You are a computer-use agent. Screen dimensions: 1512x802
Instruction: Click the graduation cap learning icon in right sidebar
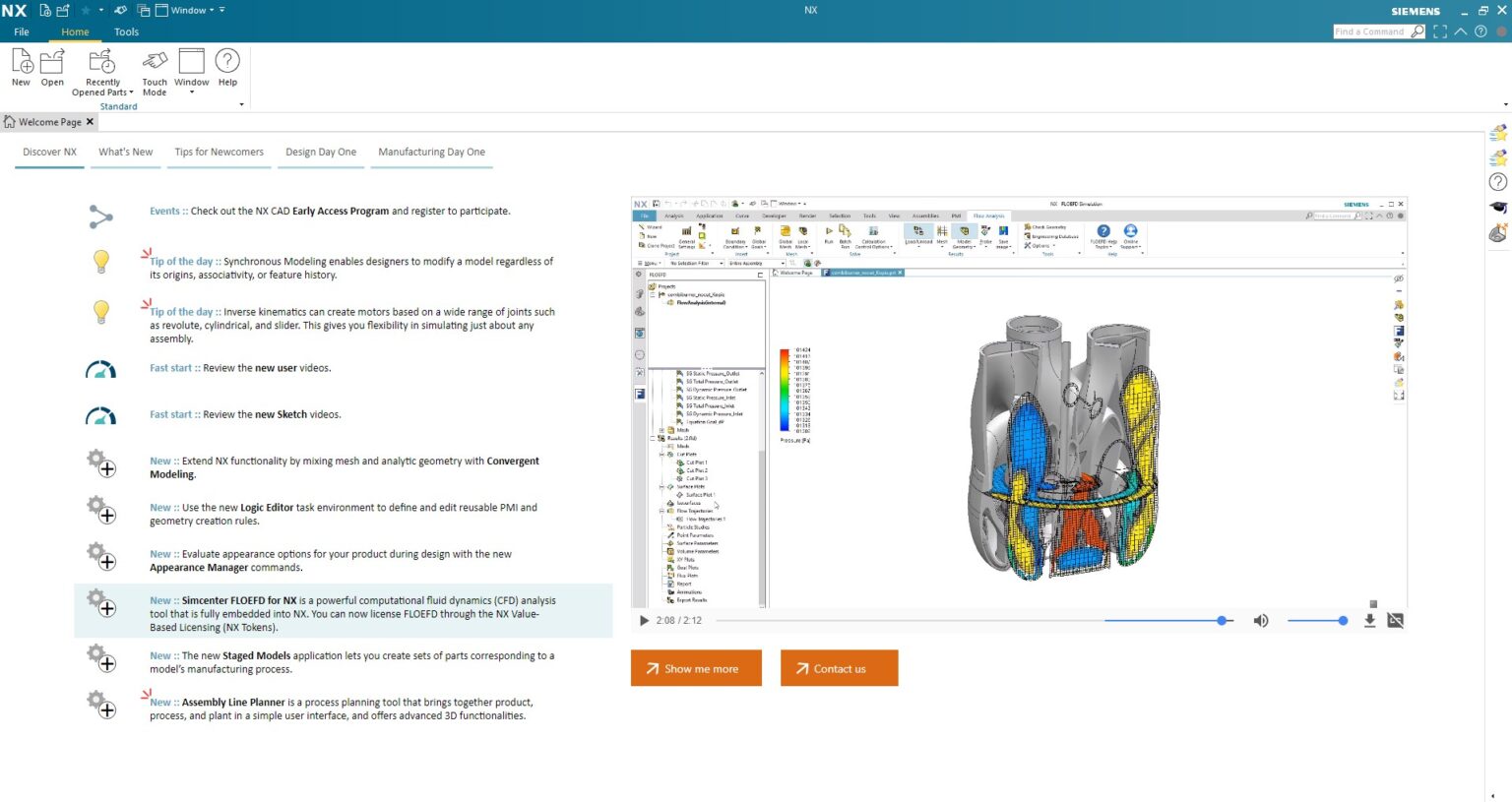coord(1497,207)
